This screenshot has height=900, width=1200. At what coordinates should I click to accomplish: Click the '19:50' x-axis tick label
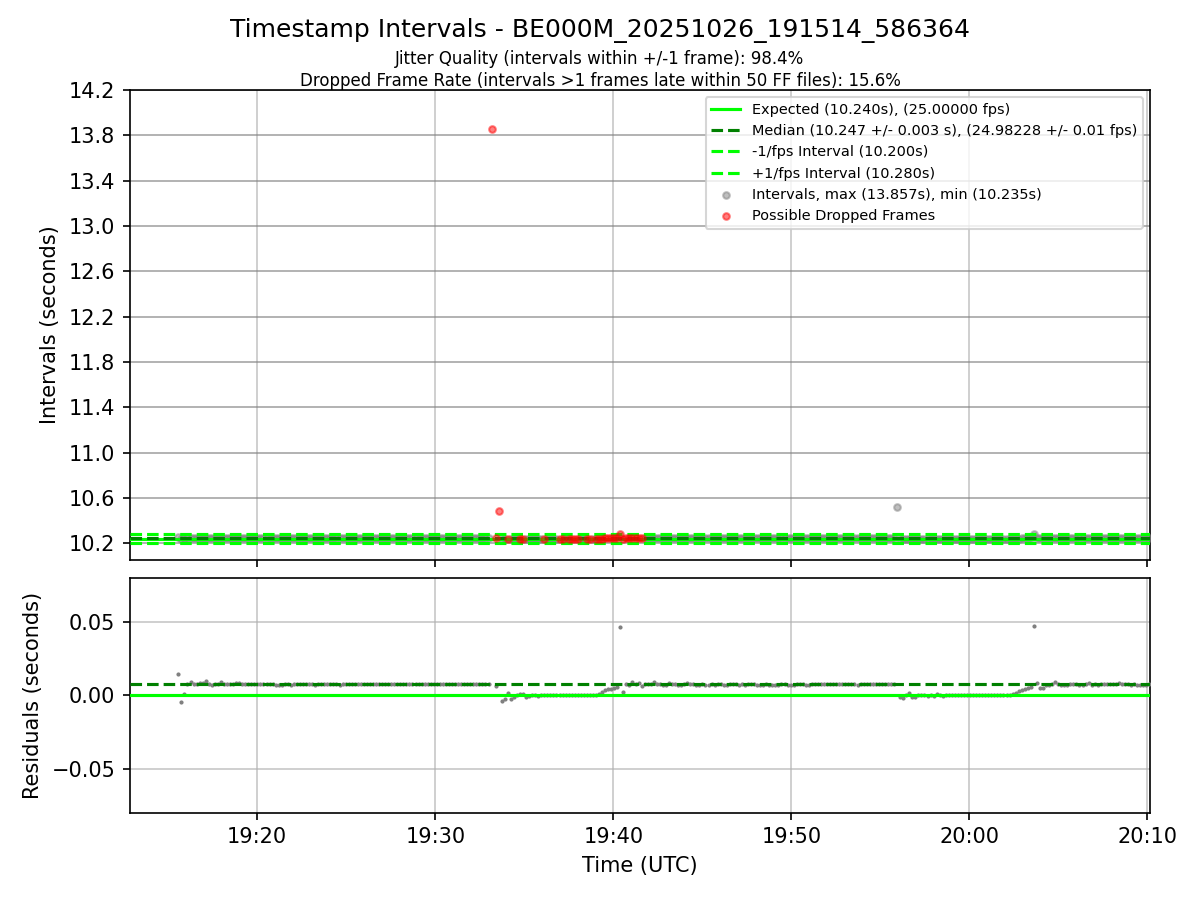tap(791, 834)
